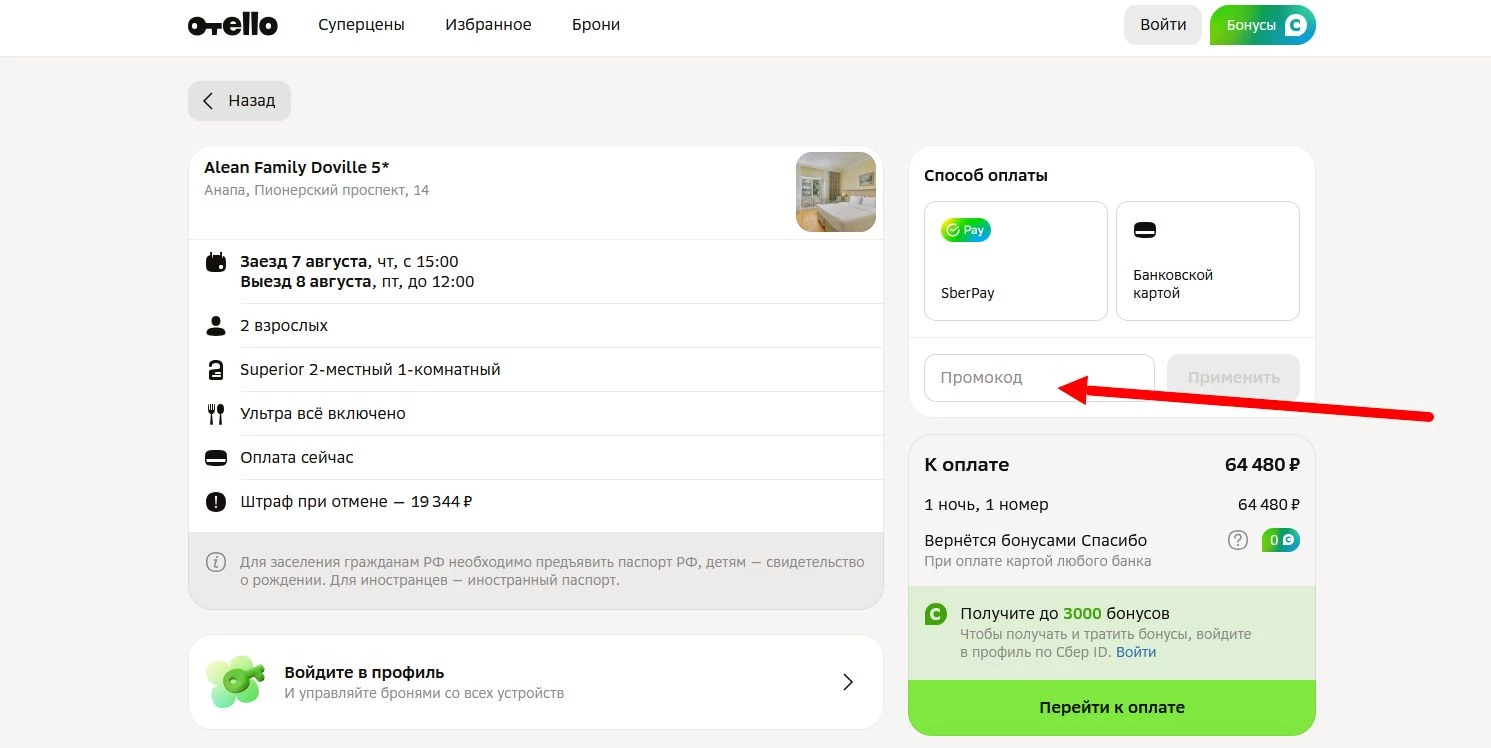This screenshot has height=748, width=1491.
Task: Click the question mark help icon
Action: coord(1238,540)
